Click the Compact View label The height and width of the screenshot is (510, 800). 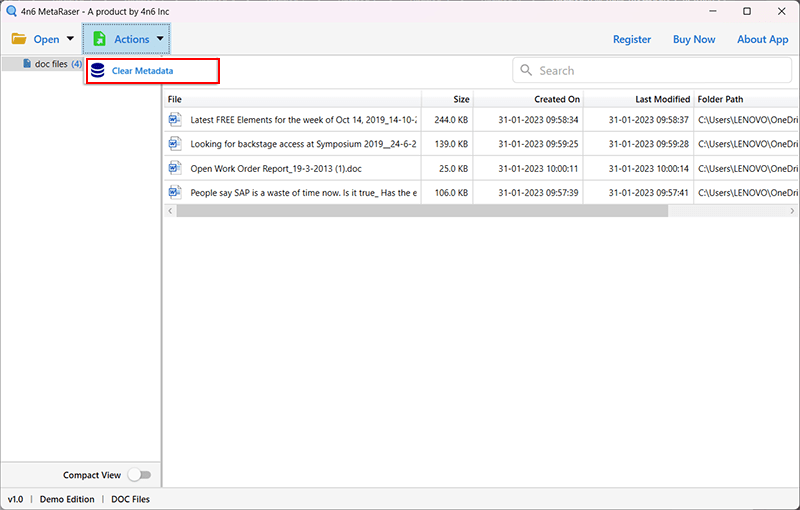click(x=92, y=475)
